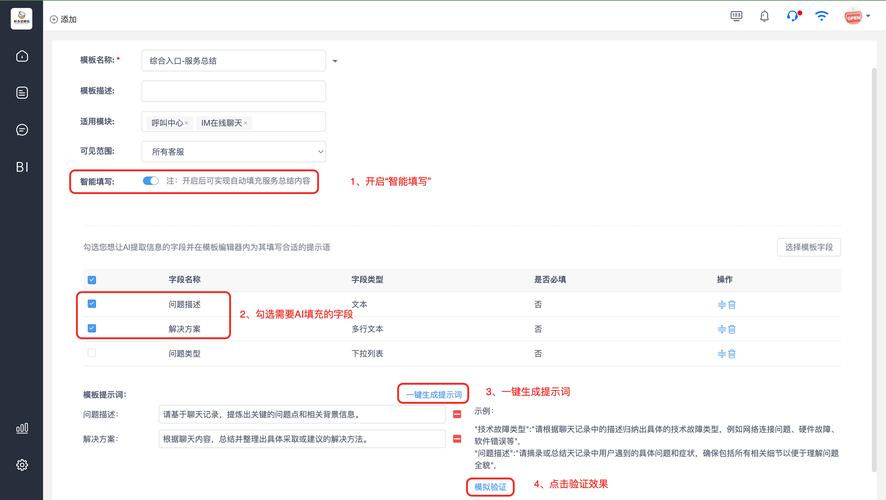This screenshot has width=886, height=500.
Task: Click the move icon in the 问题描述 row
Action: click(722, 305)
